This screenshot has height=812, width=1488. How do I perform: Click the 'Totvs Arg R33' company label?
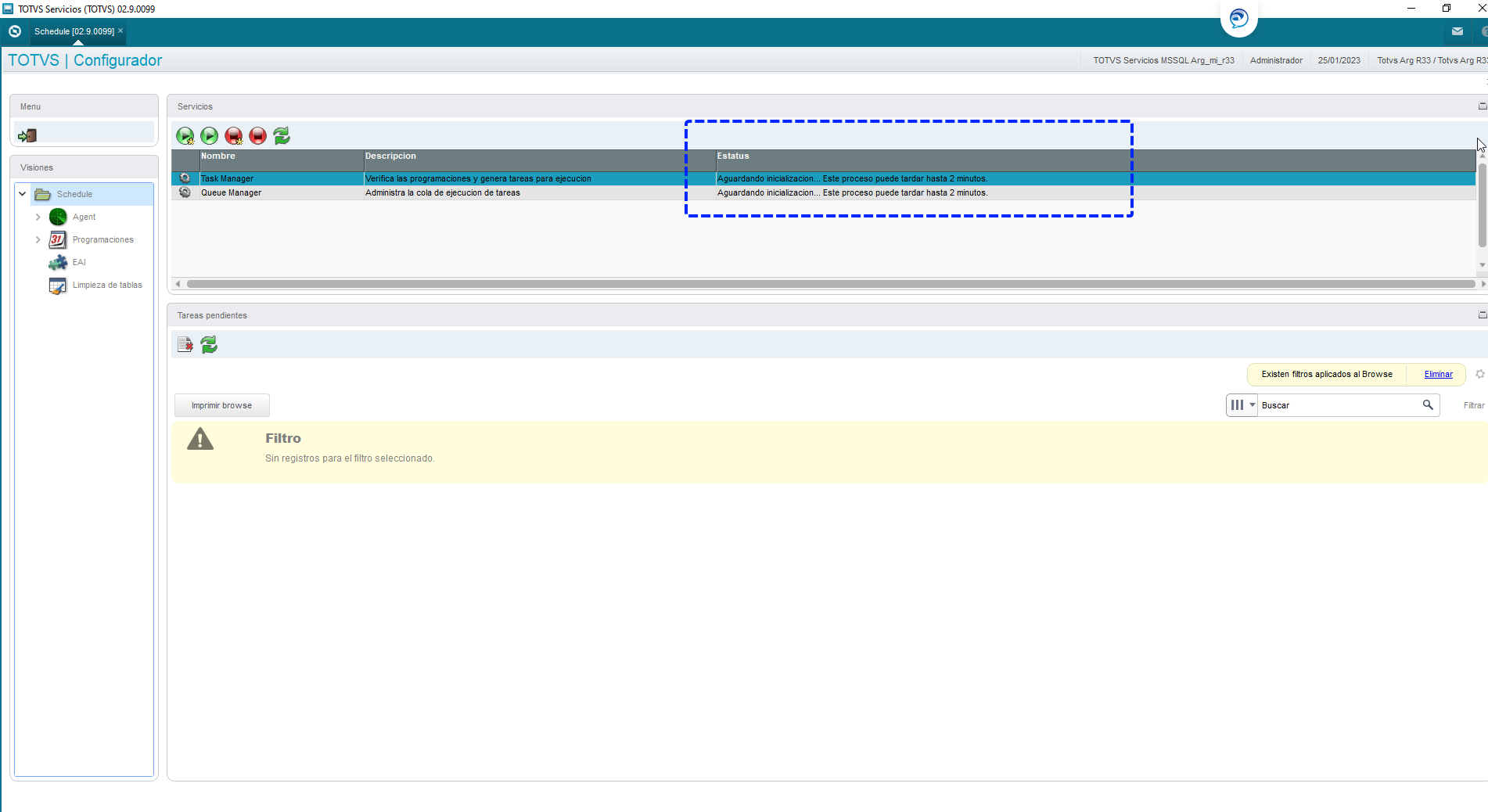coord(1432,60)
